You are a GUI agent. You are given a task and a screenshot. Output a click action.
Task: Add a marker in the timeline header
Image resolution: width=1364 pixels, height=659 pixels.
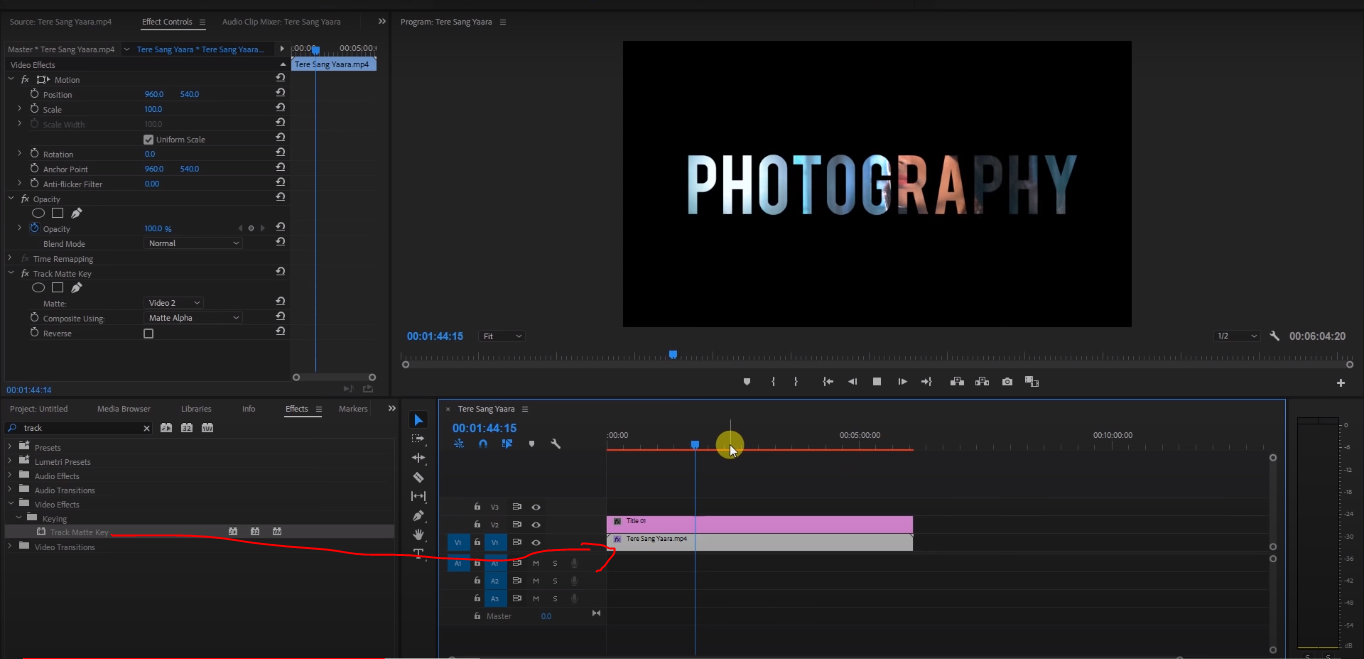click(x=532, y=444)
